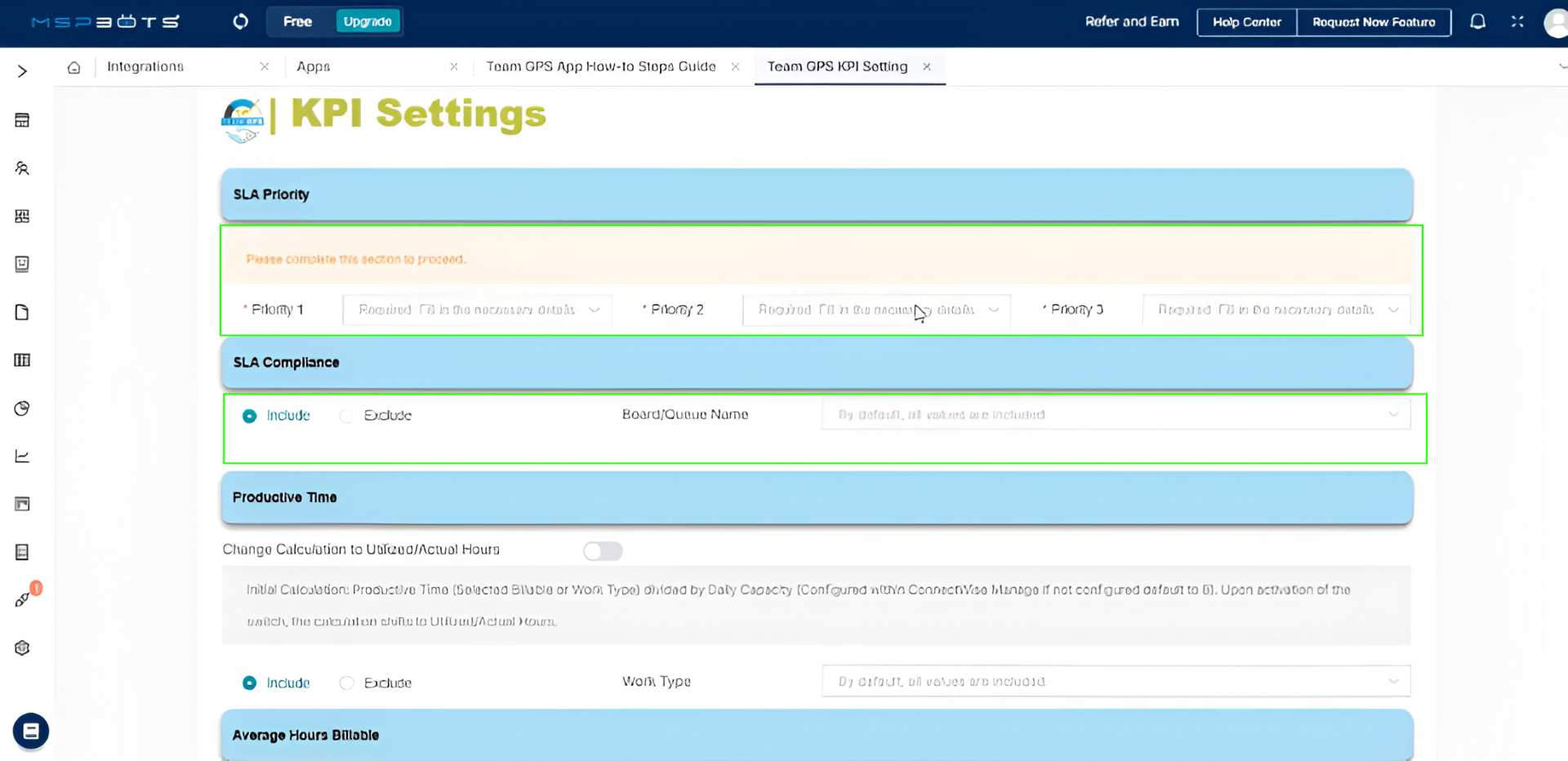Screen dimensions: 1568x761
Task: Click the Free plan label
Action: coord(298,22)
